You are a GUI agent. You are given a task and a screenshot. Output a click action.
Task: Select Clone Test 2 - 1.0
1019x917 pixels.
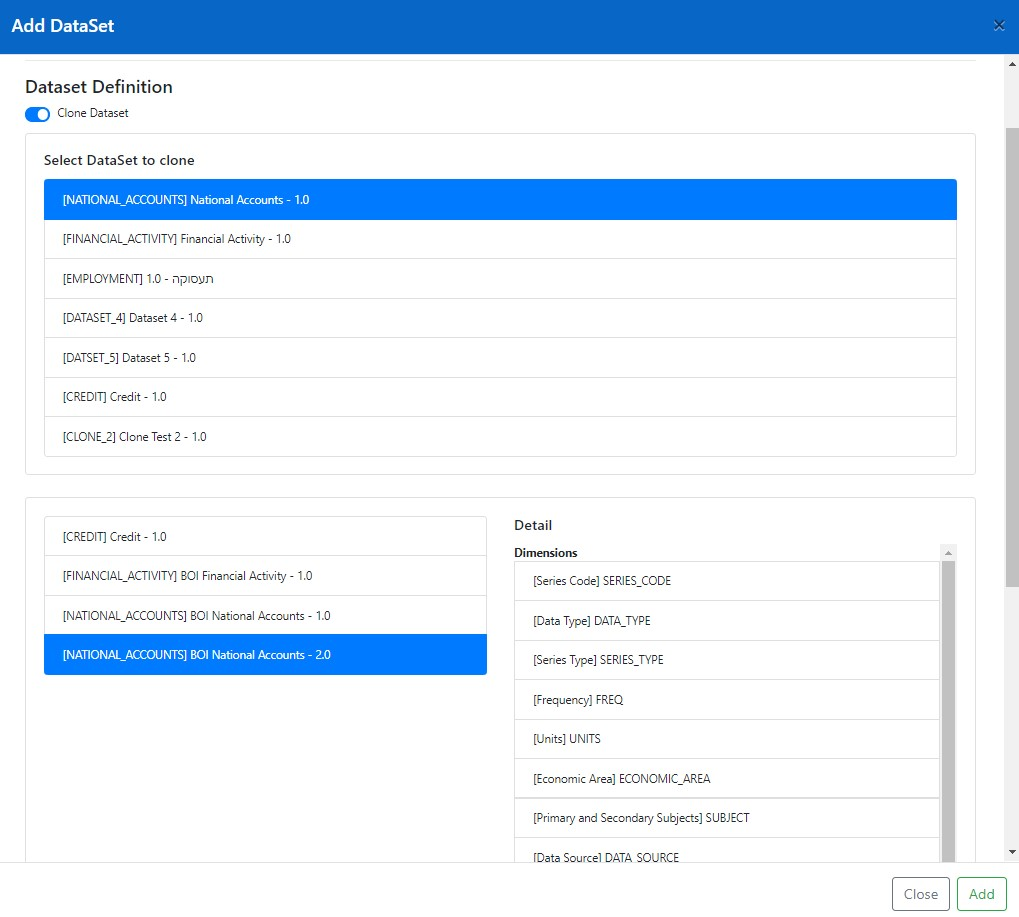coord(500,437)
